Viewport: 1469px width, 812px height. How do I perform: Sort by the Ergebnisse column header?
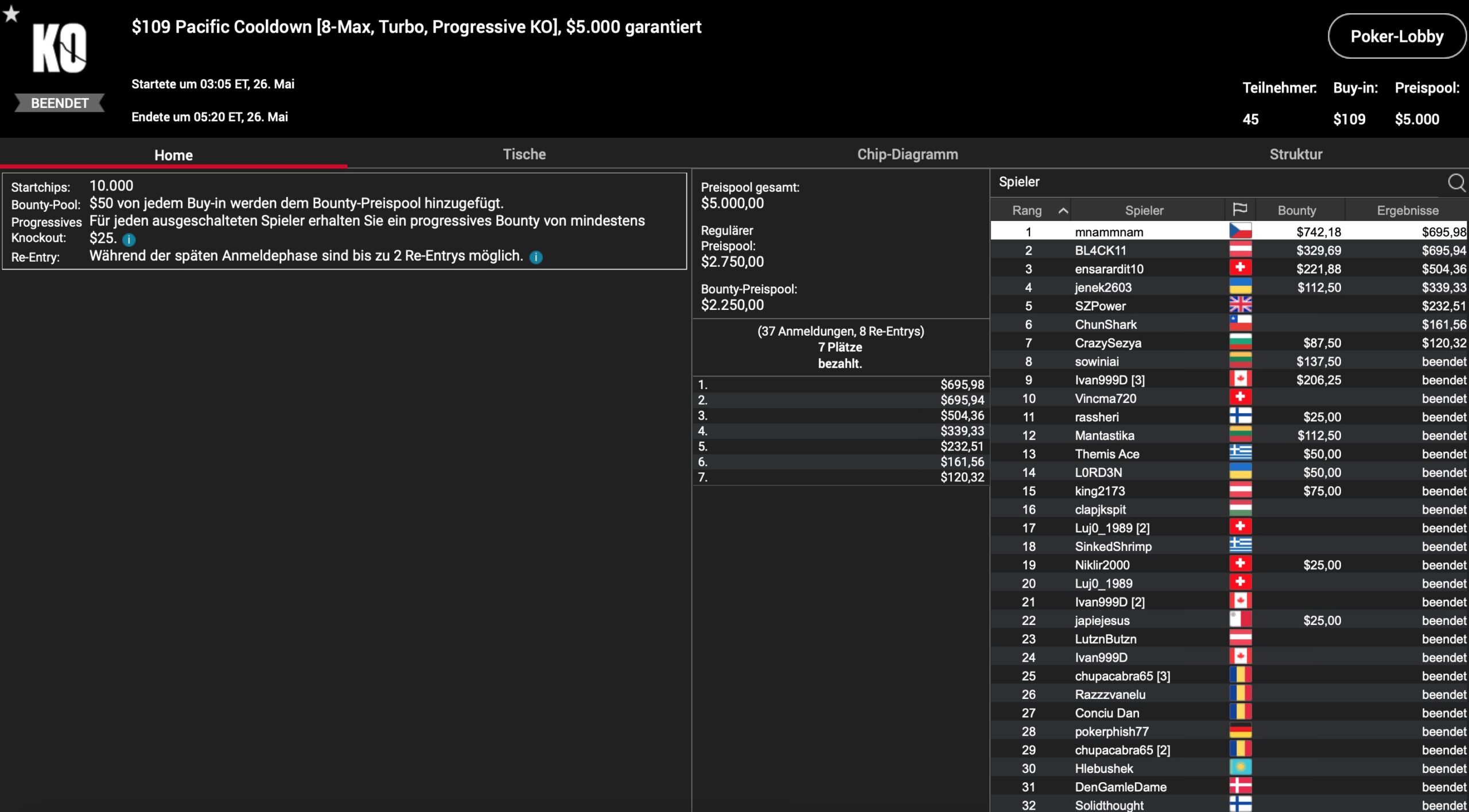[1407, 211]
